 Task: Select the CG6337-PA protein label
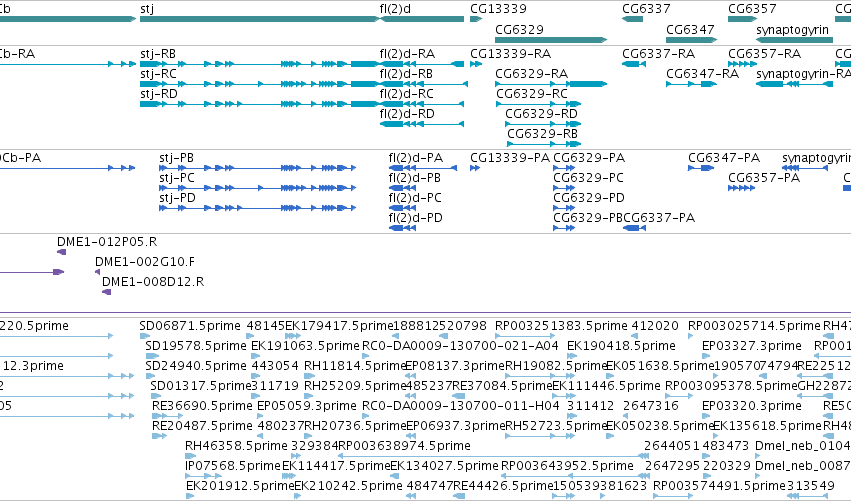tap(659, 218)
